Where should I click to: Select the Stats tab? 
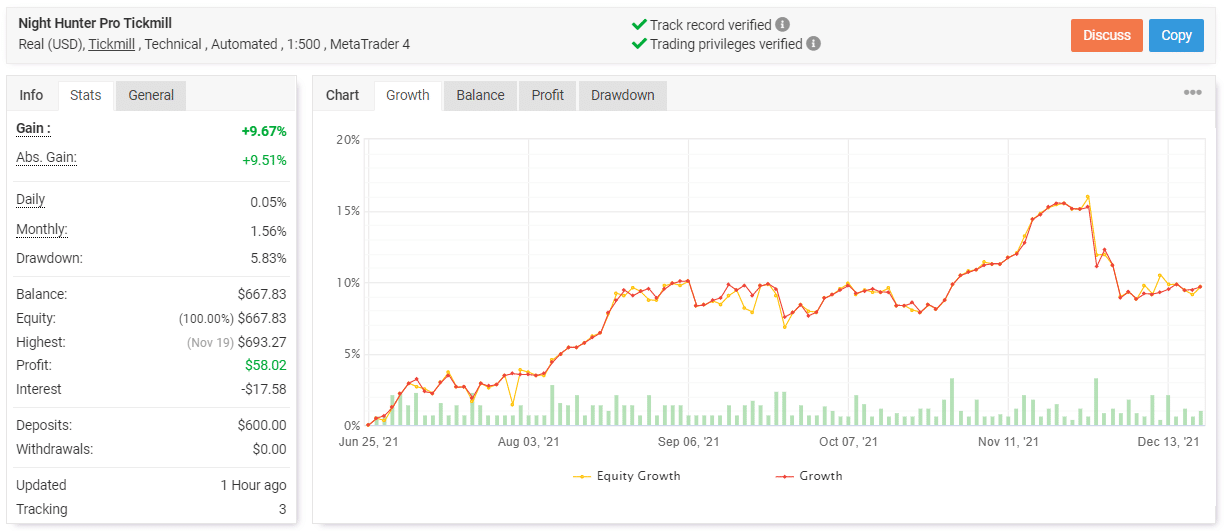tap(86, 95)
